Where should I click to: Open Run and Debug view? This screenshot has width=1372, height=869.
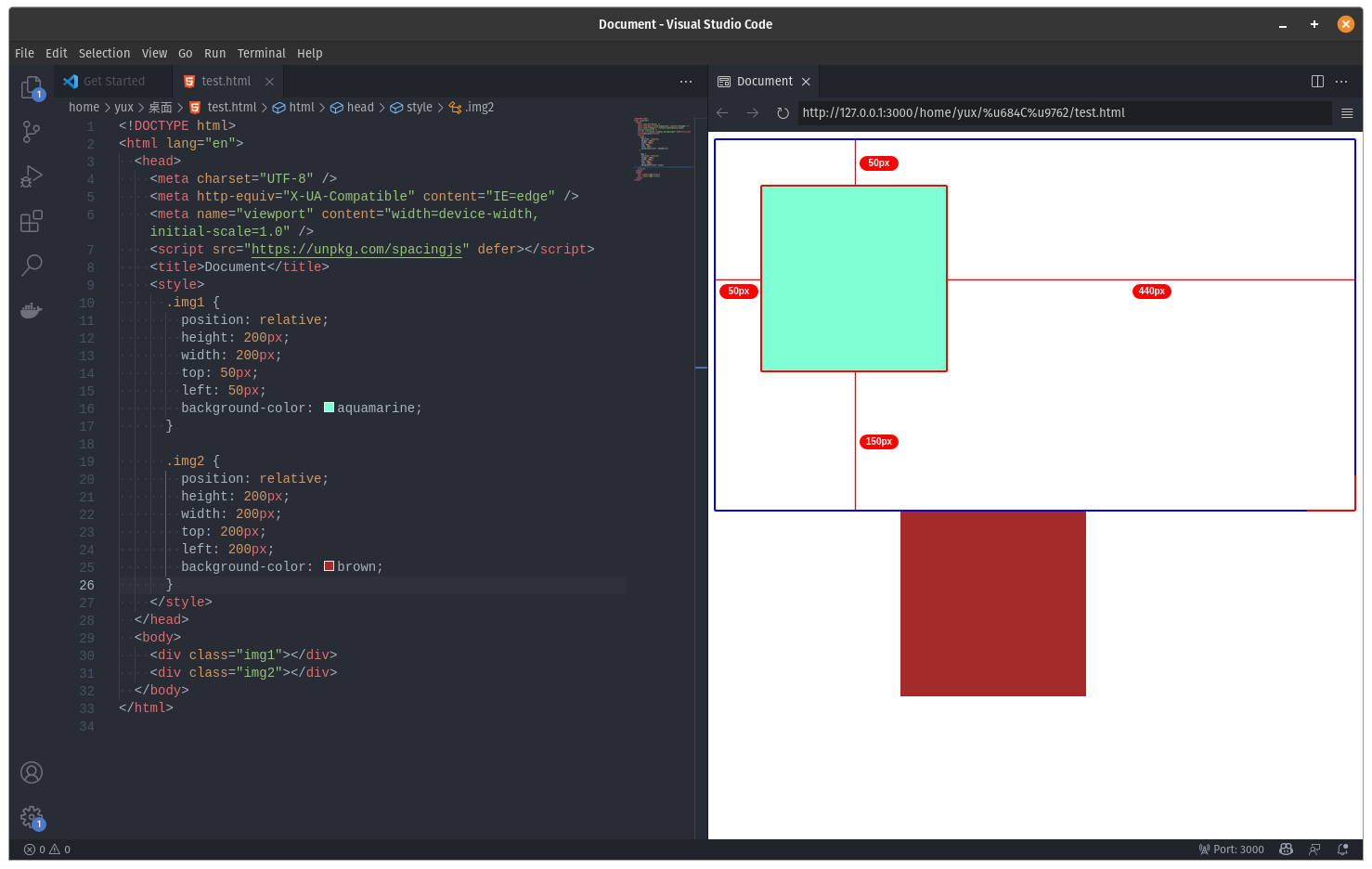pyautogui.click(x=32, y=176)
